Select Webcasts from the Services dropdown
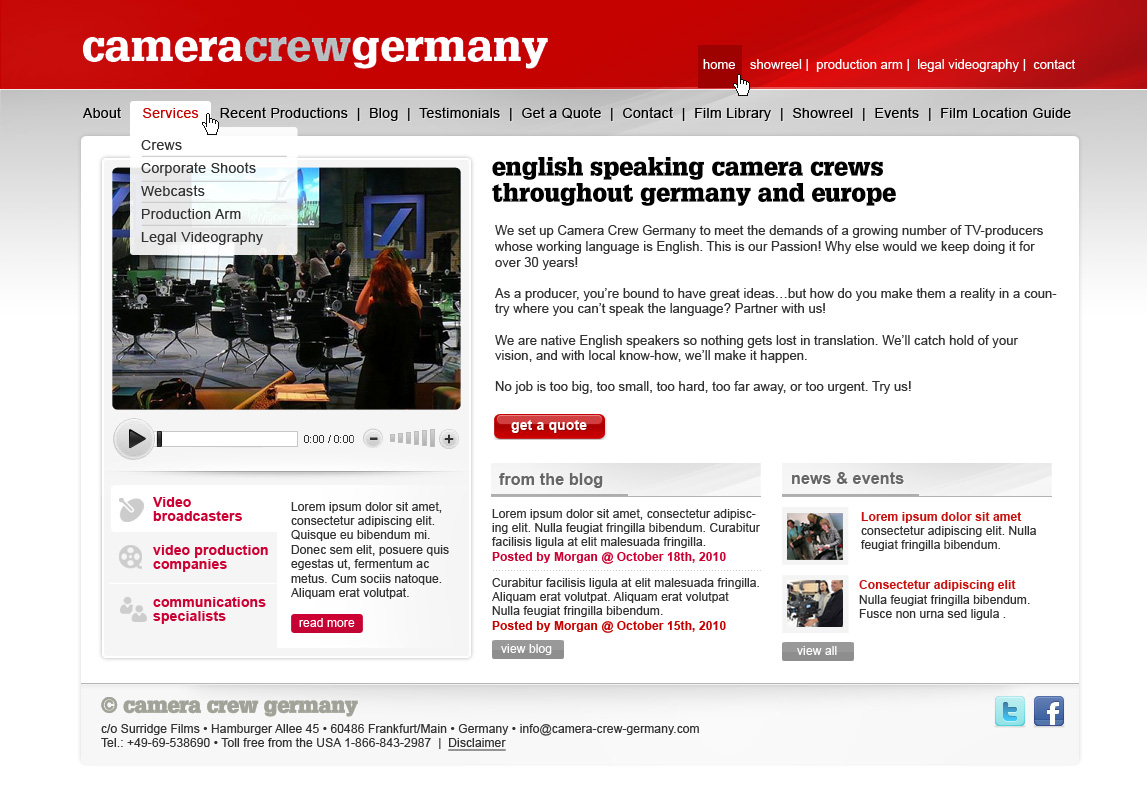Image resolution: width=1147 pixels, height=785 pixels. point(173,191)
